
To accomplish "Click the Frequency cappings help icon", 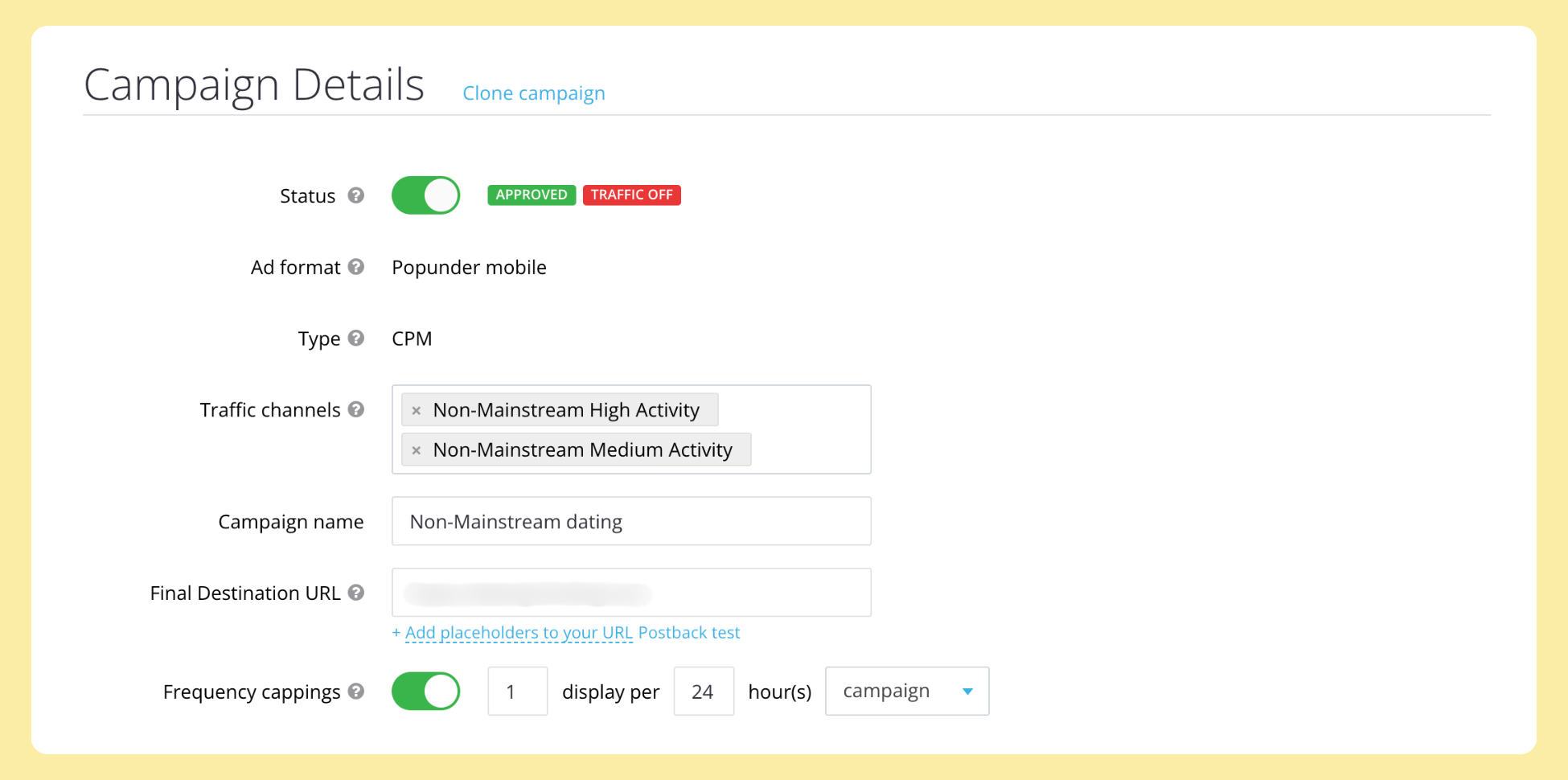I will 356,692.
